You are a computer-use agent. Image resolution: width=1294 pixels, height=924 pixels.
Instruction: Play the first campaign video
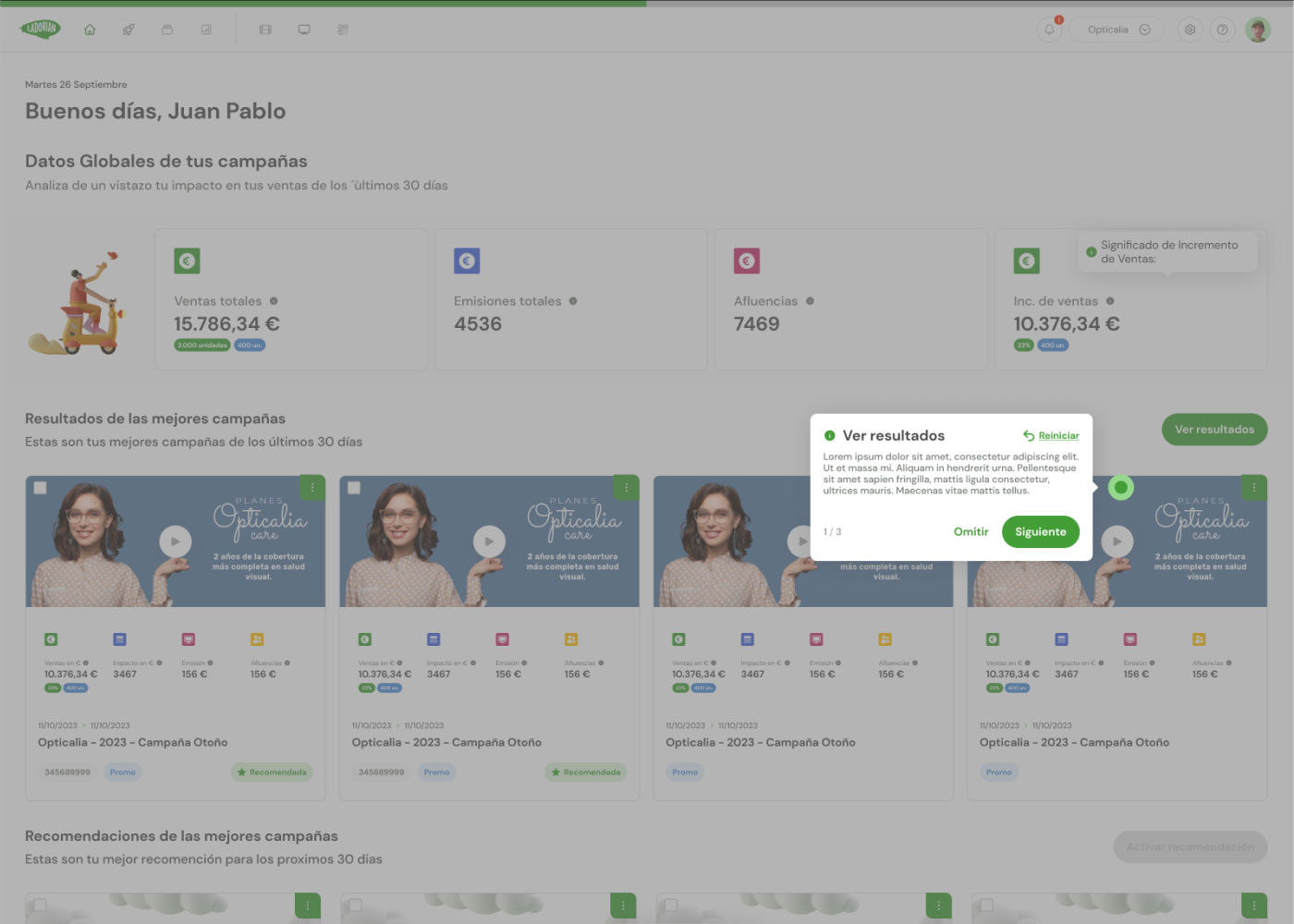[175, 541]
